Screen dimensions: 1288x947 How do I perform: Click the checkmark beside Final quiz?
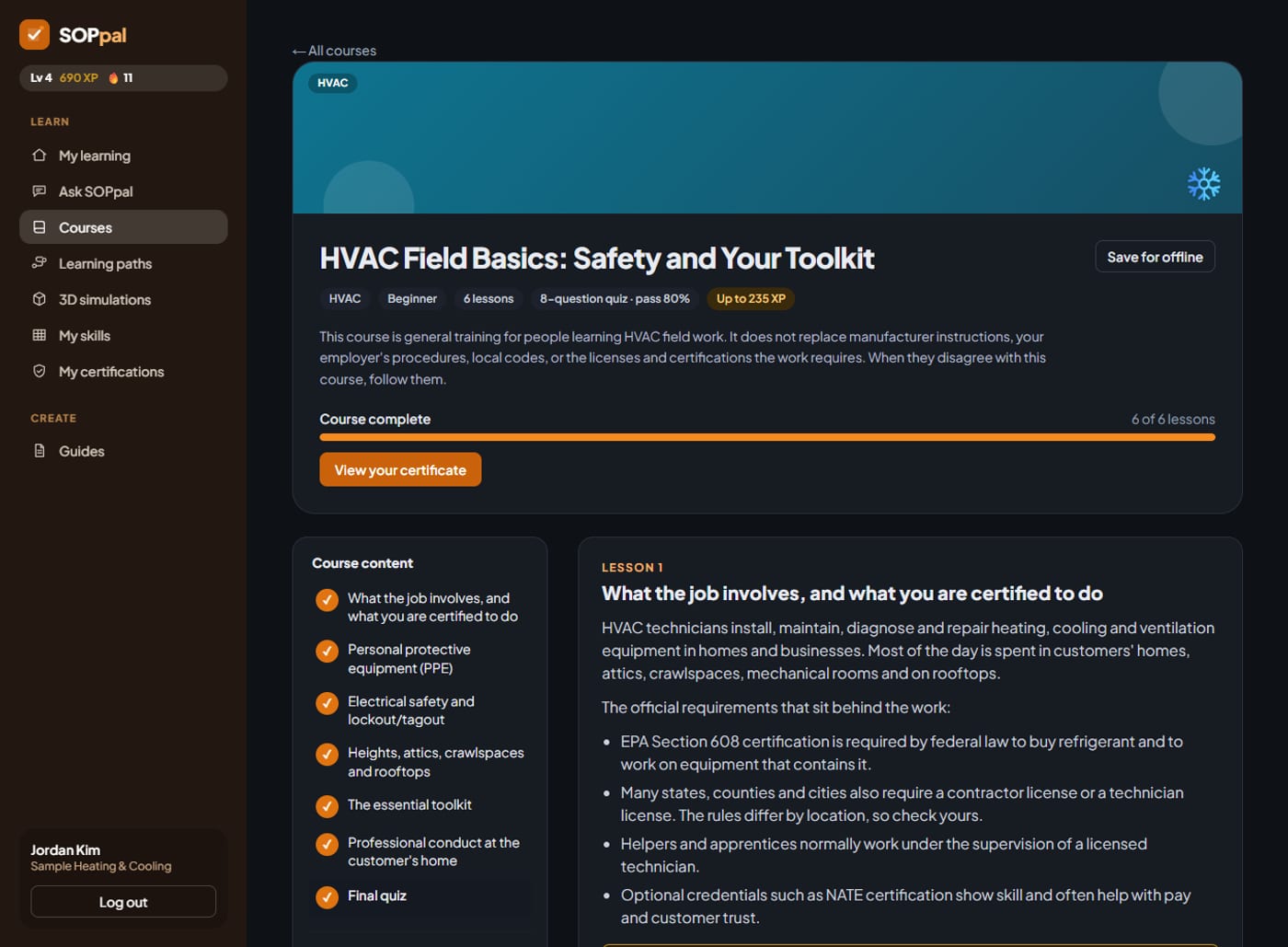click(x=327, y=896)
